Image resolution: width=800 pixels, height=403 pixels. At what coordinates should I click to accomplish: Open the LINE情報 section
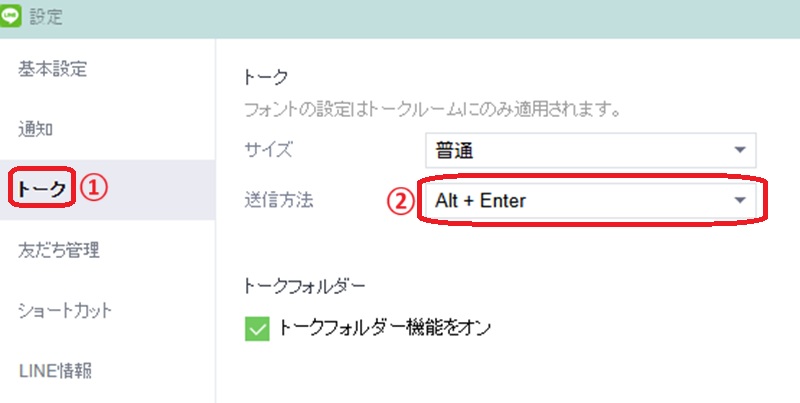click(56, 371)
